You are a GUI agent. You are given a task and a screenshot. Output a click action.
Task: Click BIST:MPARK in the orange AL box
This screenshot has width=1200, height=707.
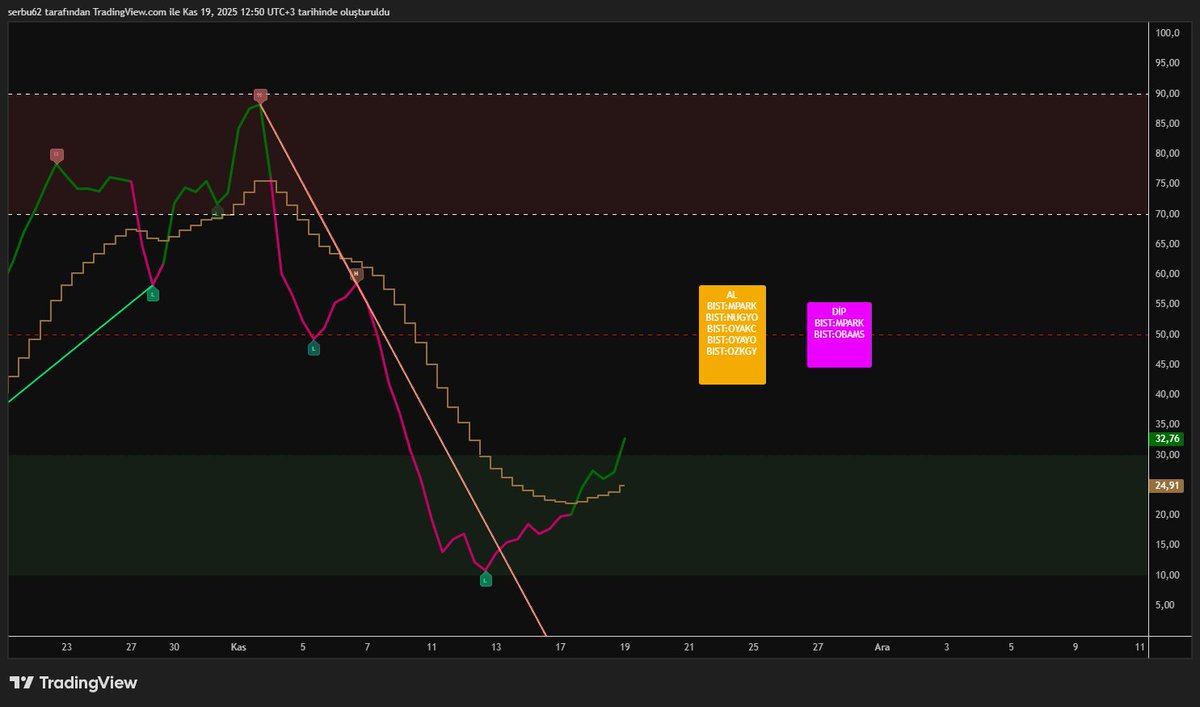click(732, 305)
